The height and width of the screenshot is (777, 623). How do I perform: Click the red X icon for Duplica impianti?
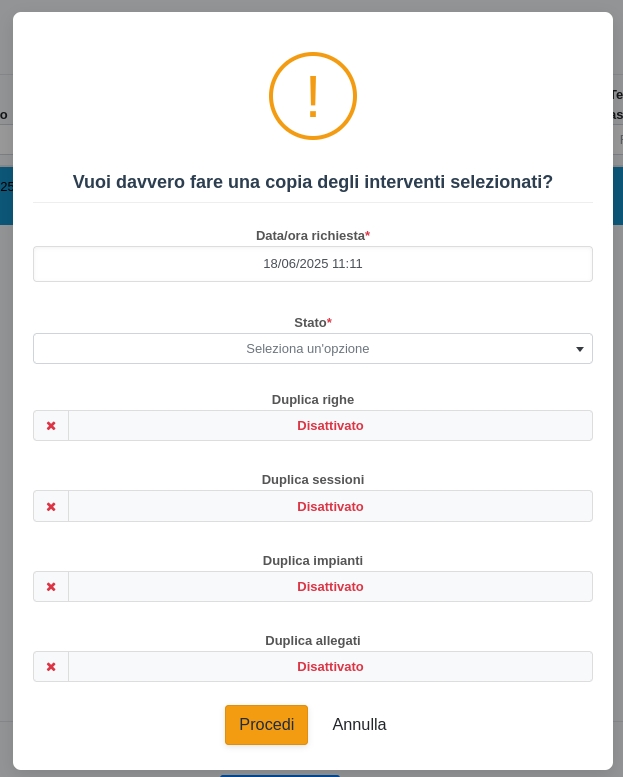(x=51, y=587)
